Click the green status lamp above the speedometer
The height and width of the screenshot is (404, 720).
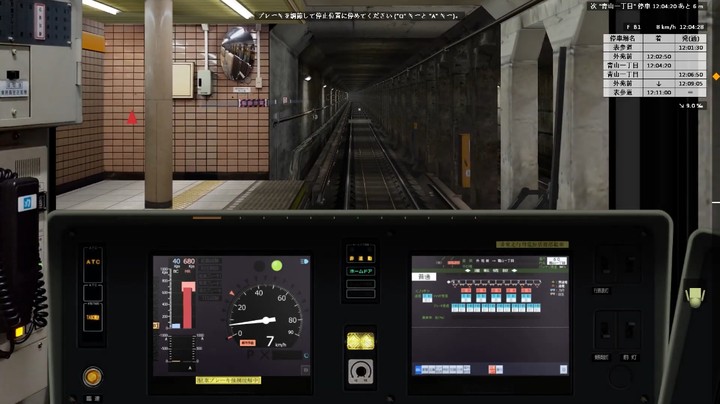pos(276,265)
